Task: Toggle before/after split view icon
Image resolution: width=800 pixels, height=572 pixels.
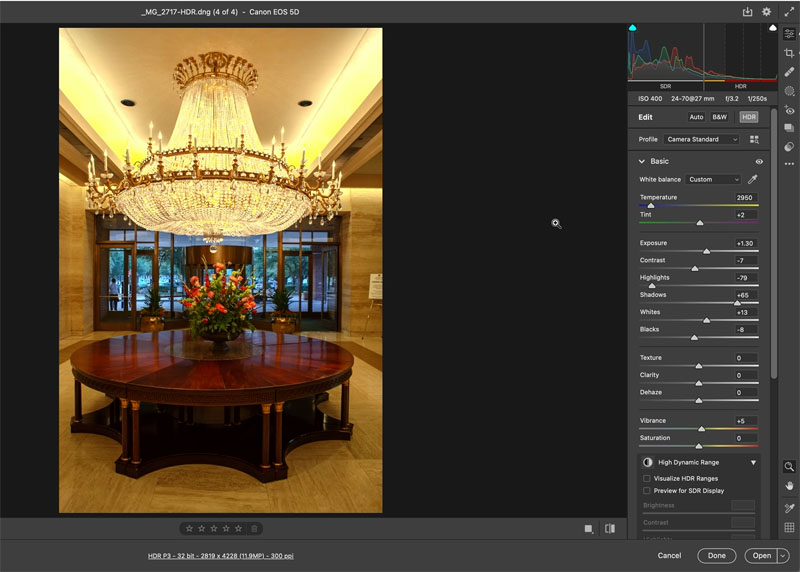Action: coord(610,529)
